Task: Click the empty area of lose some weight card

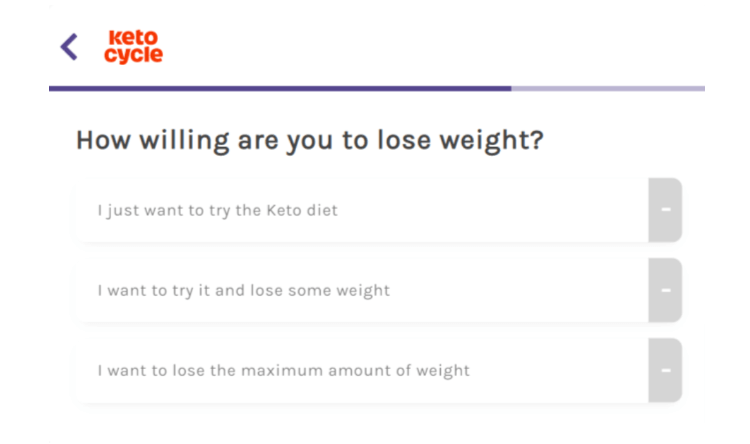Action: pos(519,290)
